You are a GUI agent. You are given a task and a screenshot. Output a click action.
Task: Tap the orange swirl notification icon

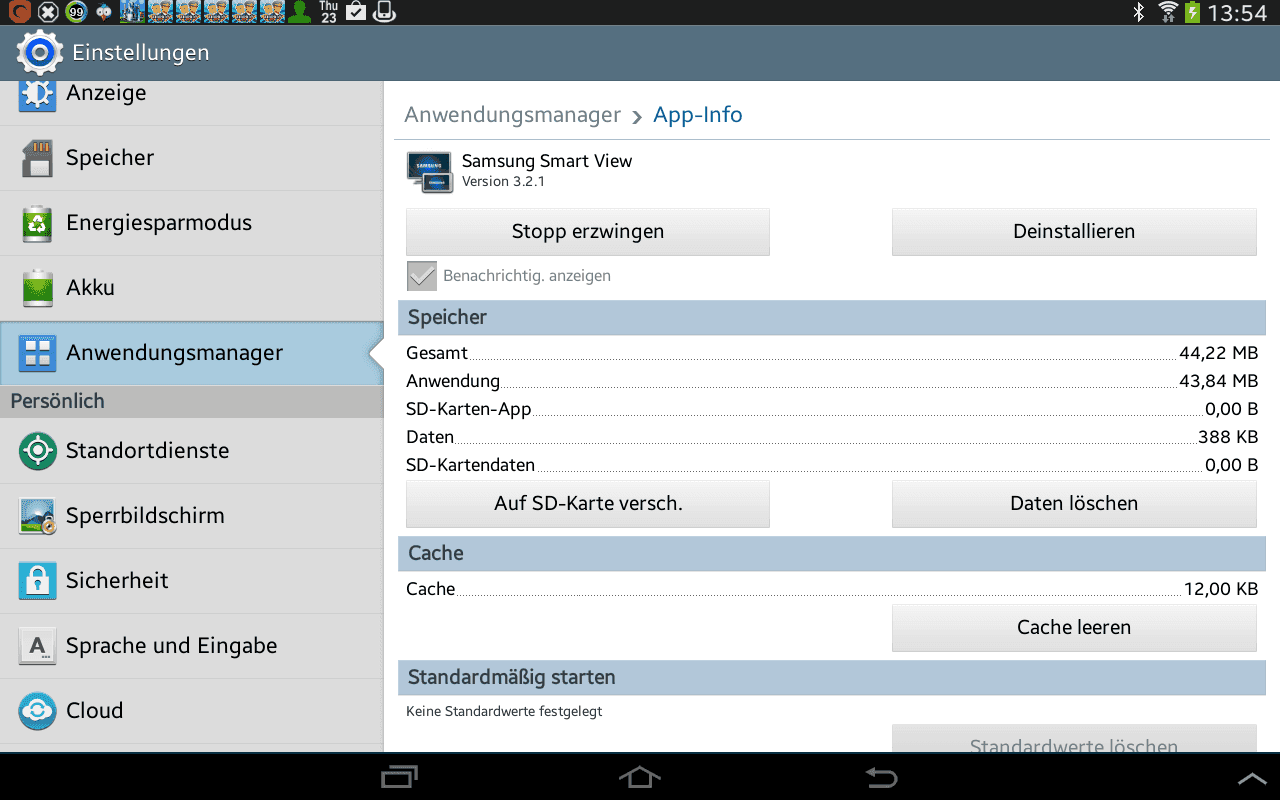[x=18, y=12]
